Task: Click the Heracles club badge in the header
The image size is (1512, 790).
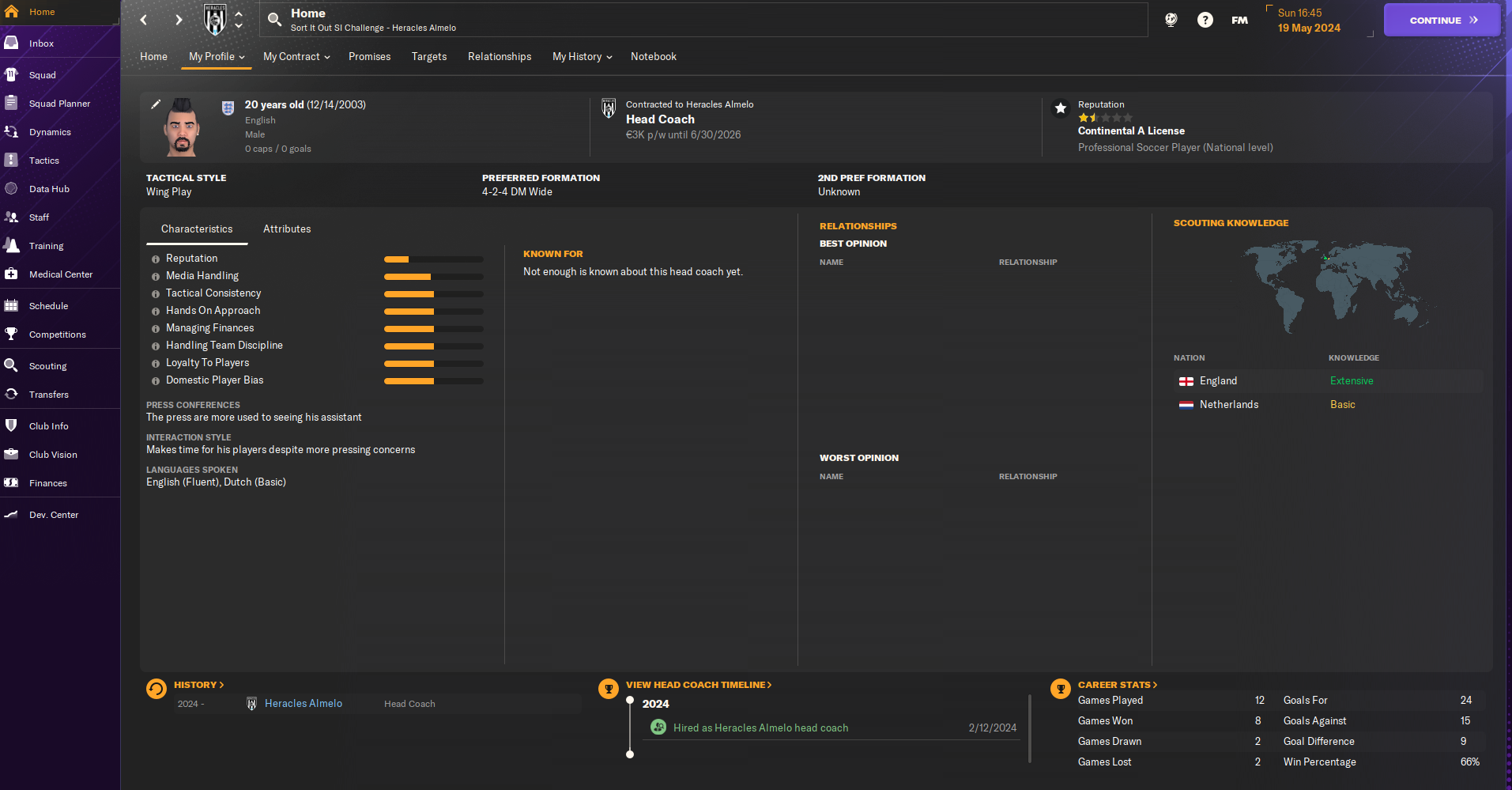Action: pos(215,20)
